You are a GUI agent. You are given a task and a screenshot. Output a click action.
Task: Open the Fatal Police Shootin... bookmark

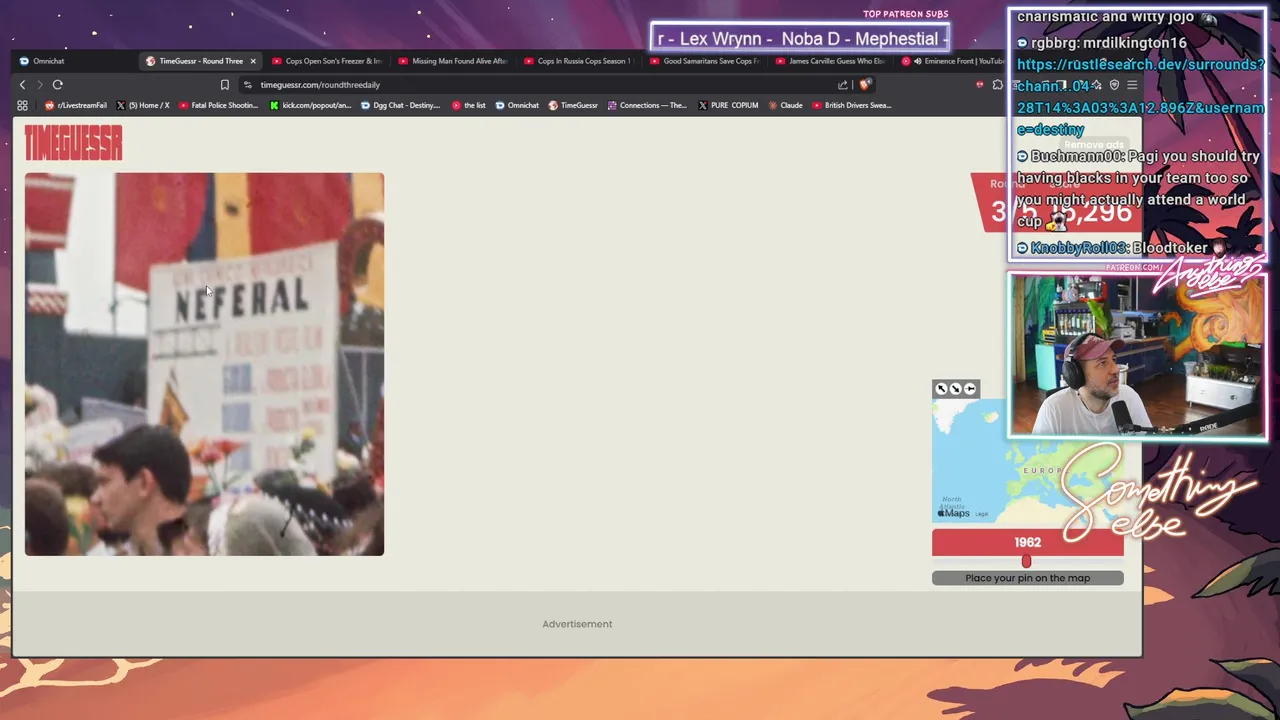218,105
